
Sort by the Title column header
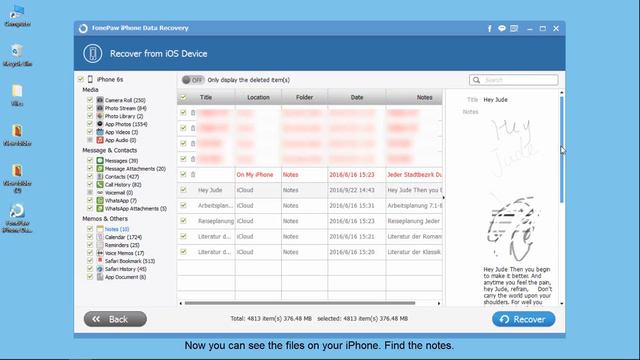(206, 97)
